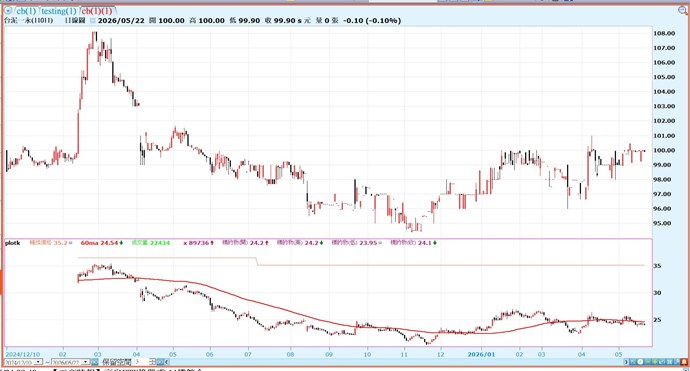Click the go button after end date
The height and width of the screenshot is (371, 690).
click(95, 362)
